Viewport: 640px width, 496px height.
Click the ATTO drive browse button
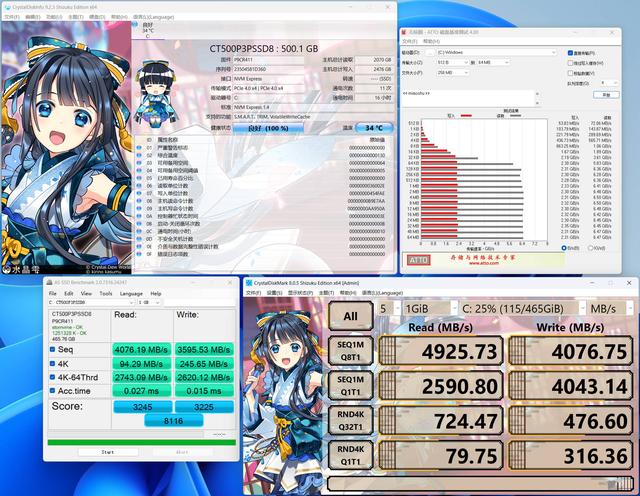[430, 53]
